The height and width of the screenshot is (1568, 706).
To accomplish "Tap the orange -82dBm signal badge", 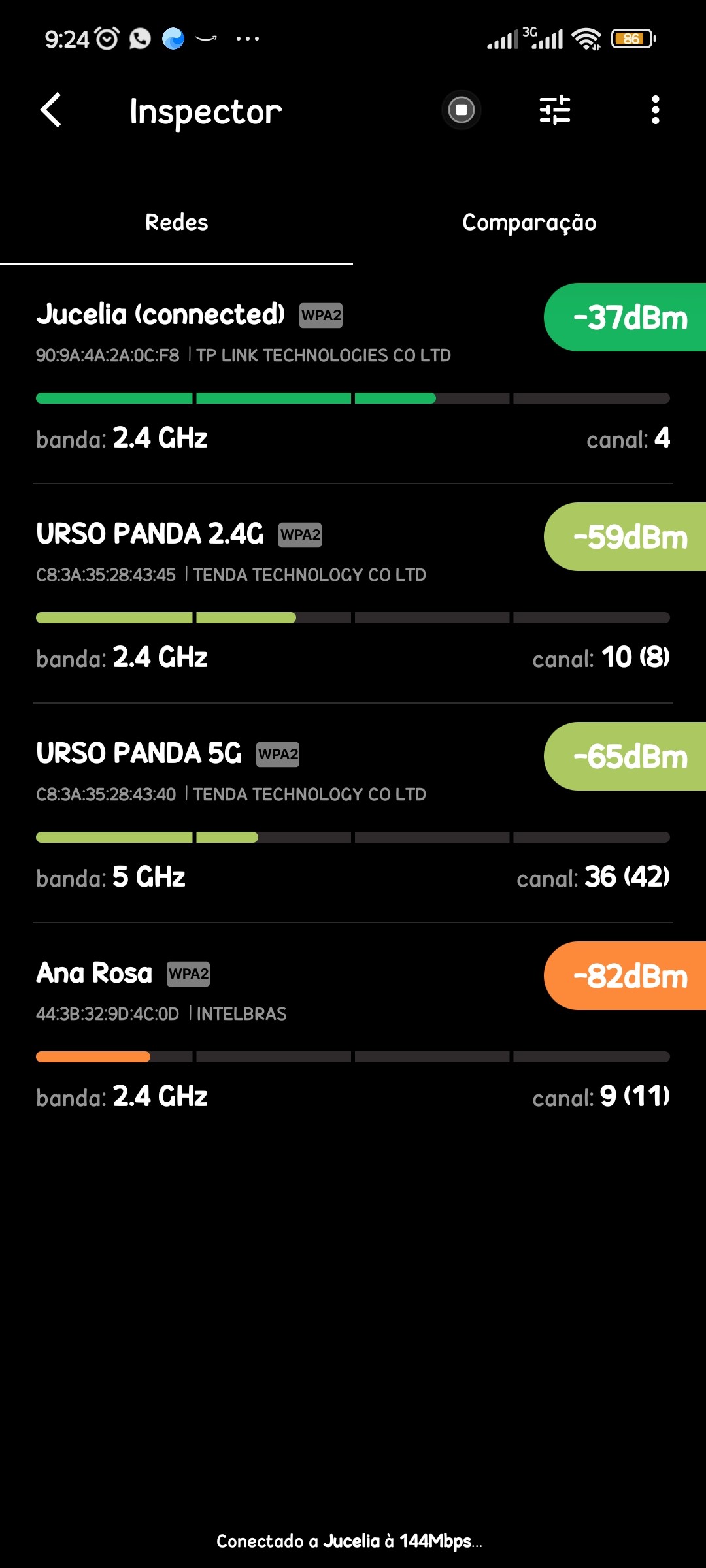I will [628, 976].
